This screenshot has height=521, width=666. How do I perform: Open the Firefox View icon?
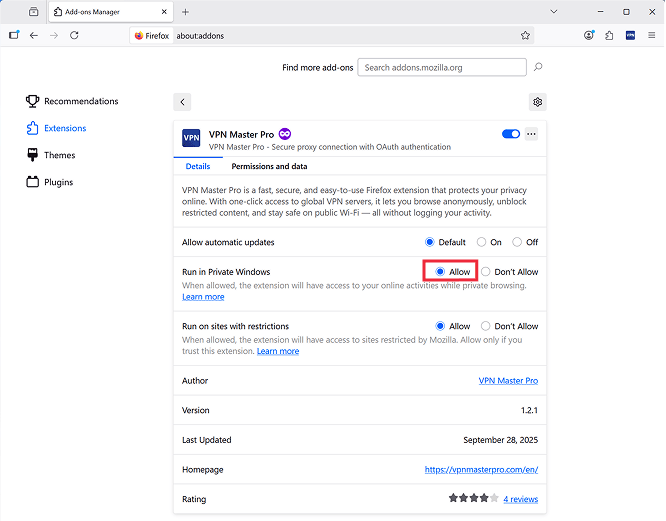34,12
